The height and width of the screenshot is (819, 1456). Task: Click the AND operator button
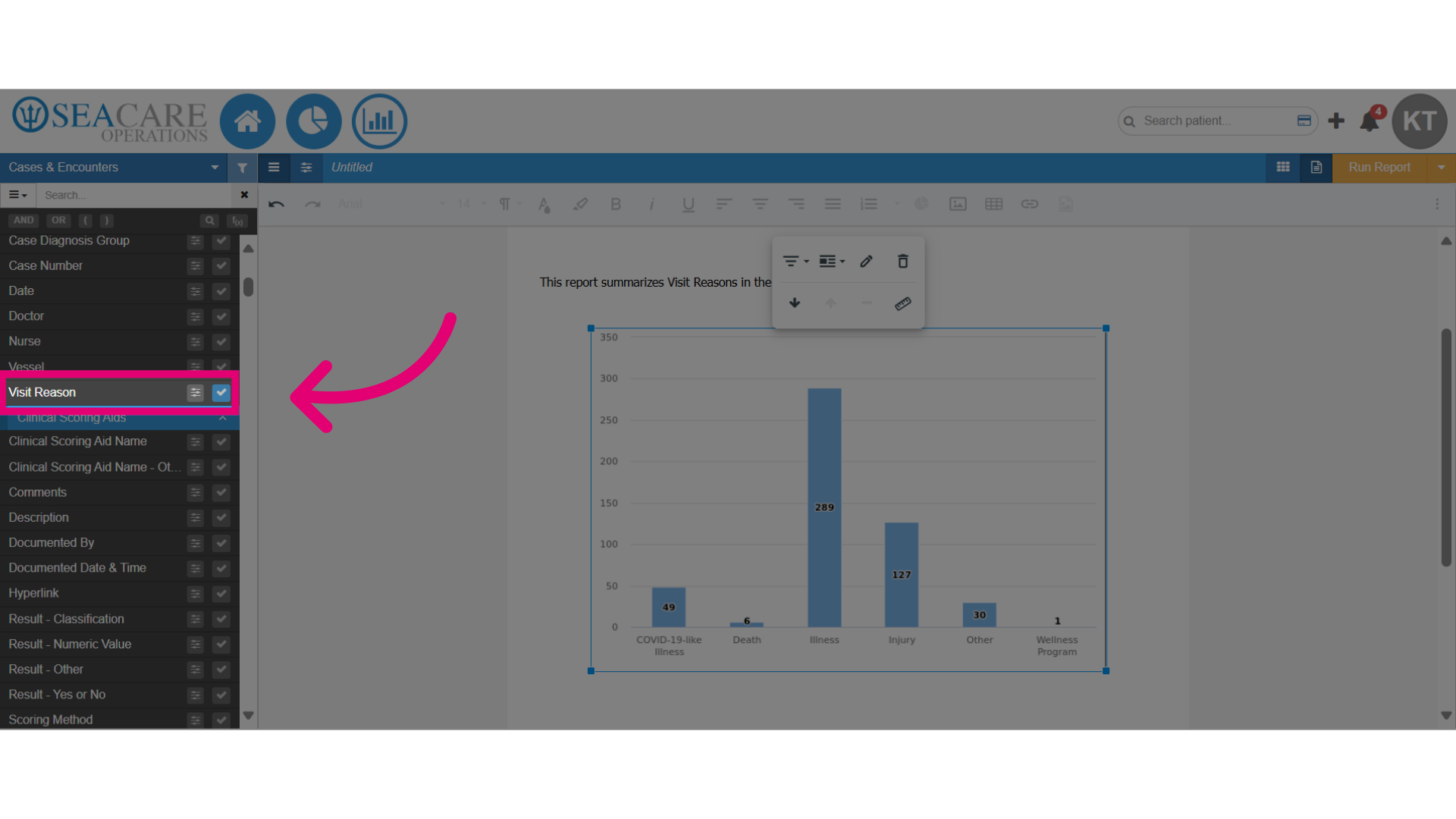24,221
